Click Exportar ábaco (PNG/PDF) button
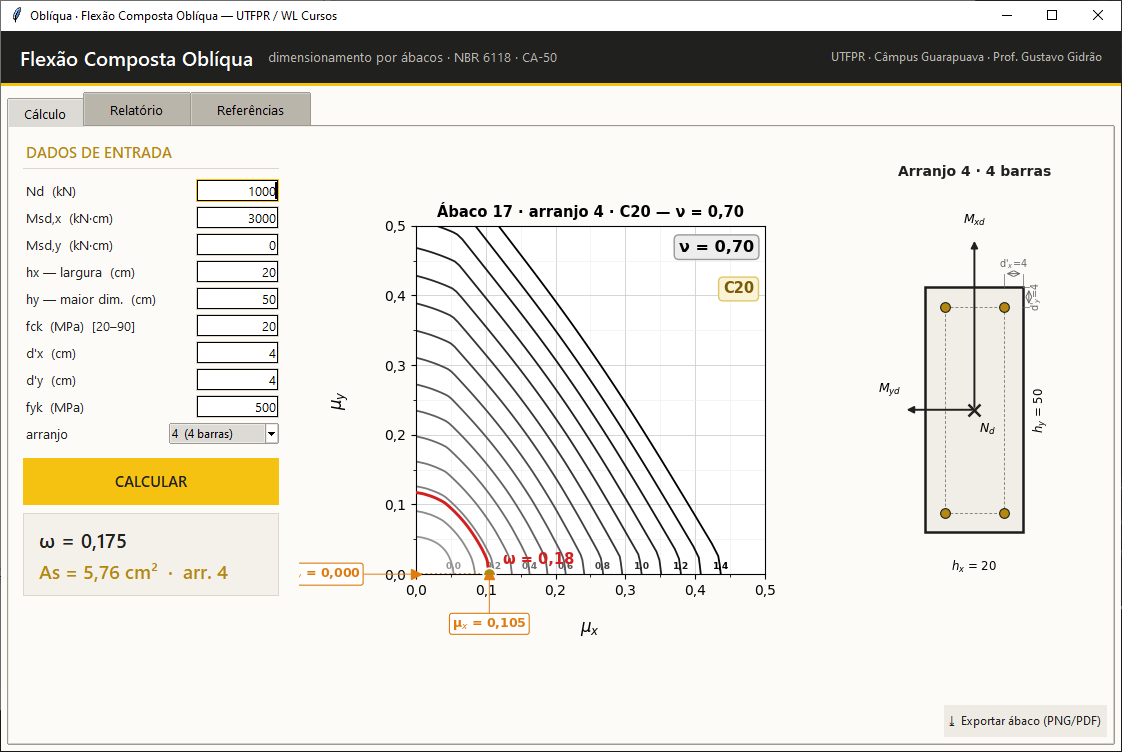1122x753 pixels. [x=1025, y=721]
